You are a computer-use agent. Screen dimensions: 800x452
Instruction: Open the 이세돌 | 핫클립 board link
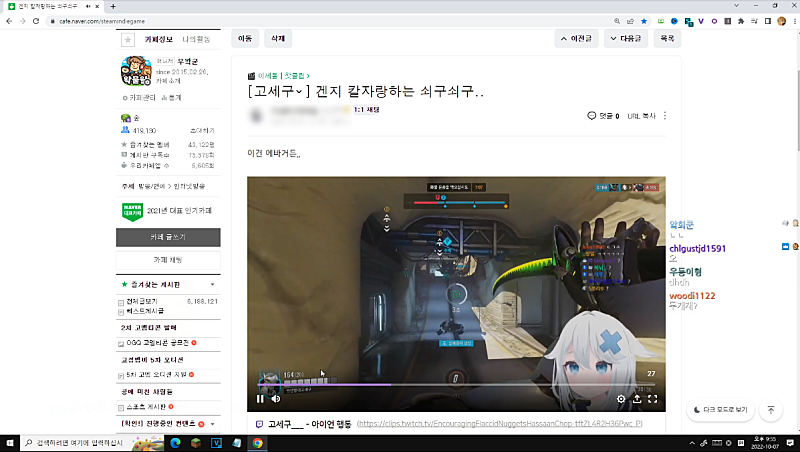284,76
